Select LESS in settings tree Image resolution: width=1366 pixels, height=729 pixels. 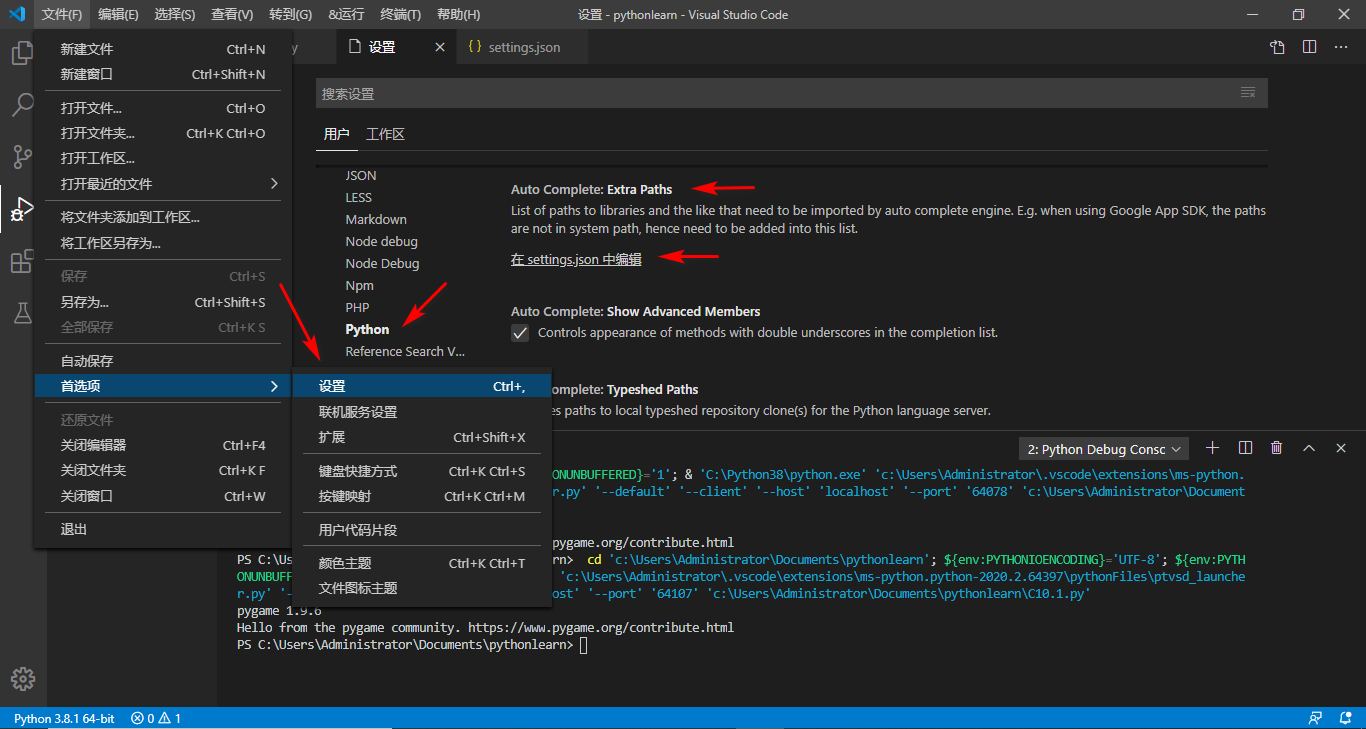358,197
